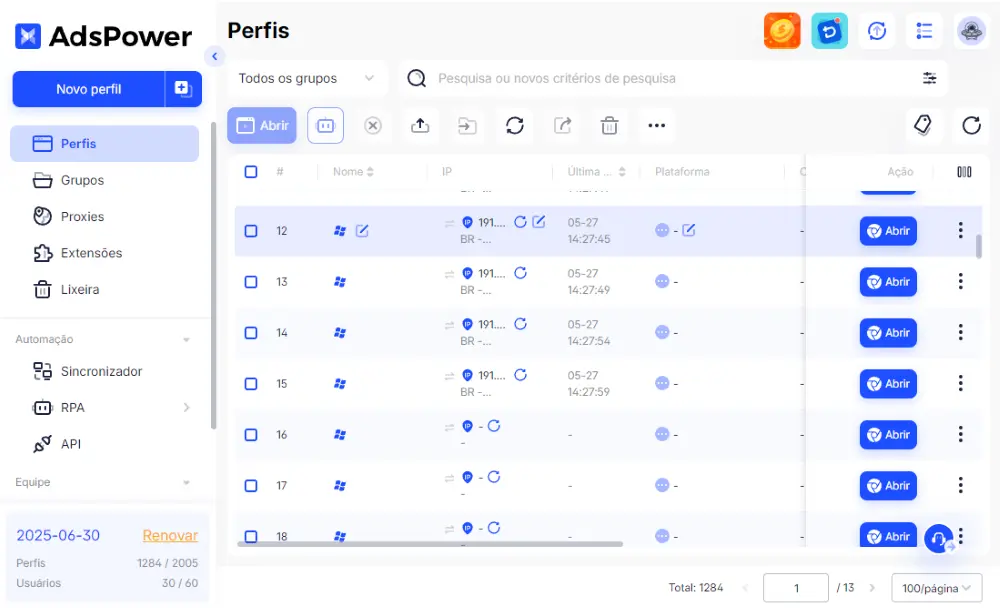Click the trash delete toolbar icon
The image size is (1000, 608).
609,126
